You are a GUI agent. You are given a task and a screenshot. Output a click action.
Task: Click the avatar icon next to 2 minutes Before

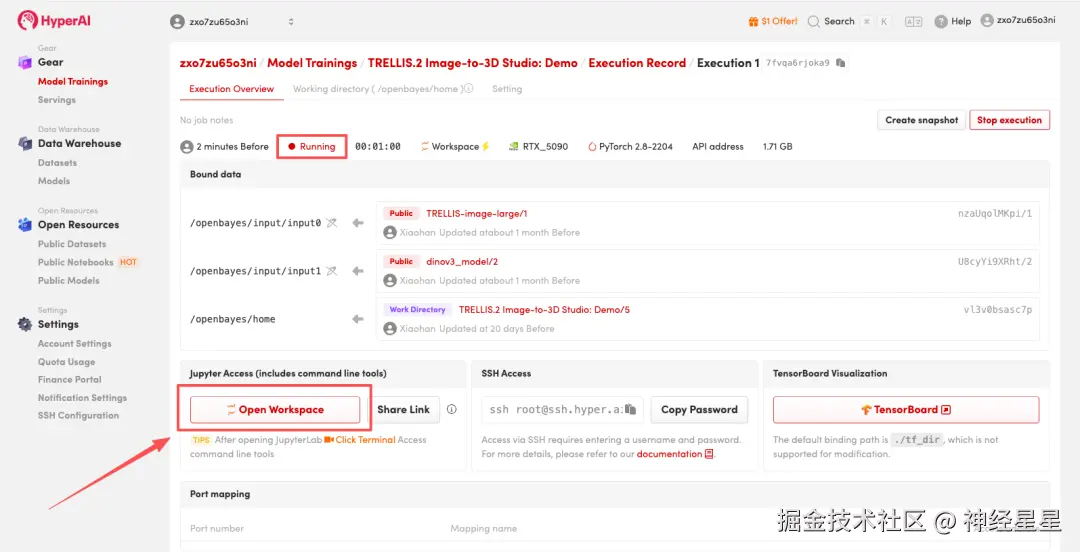point(187,147)
